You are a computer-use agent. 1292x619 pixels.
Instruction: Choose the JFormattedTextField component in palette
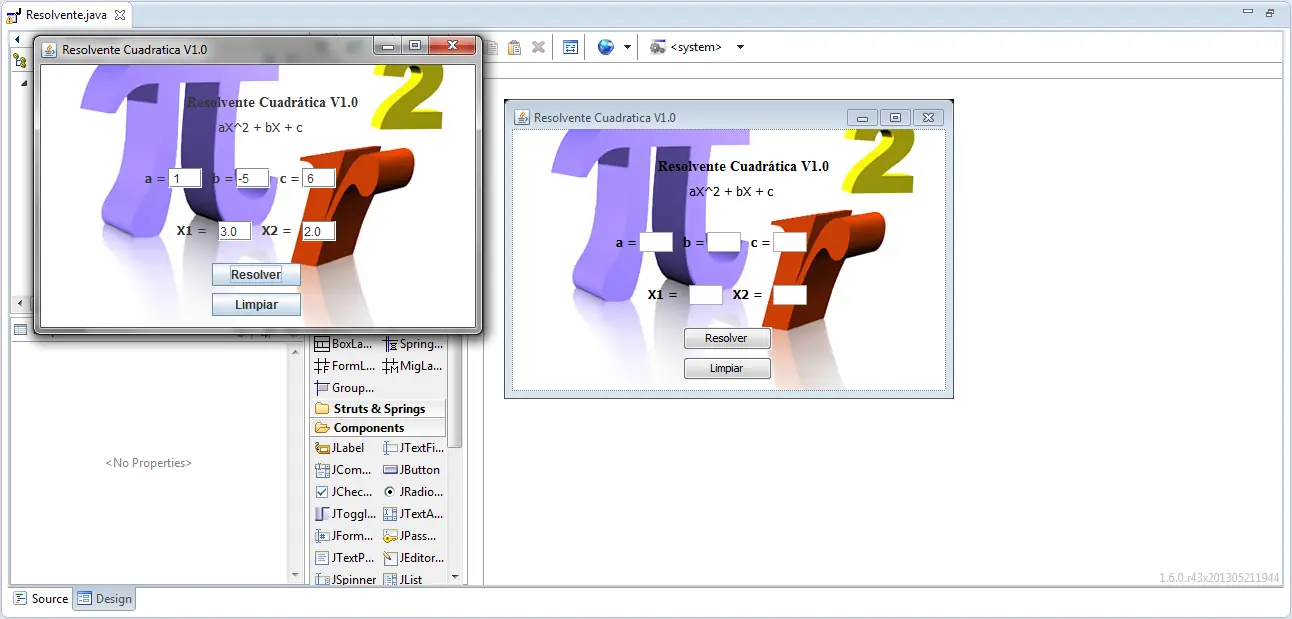tap(344, 536)
